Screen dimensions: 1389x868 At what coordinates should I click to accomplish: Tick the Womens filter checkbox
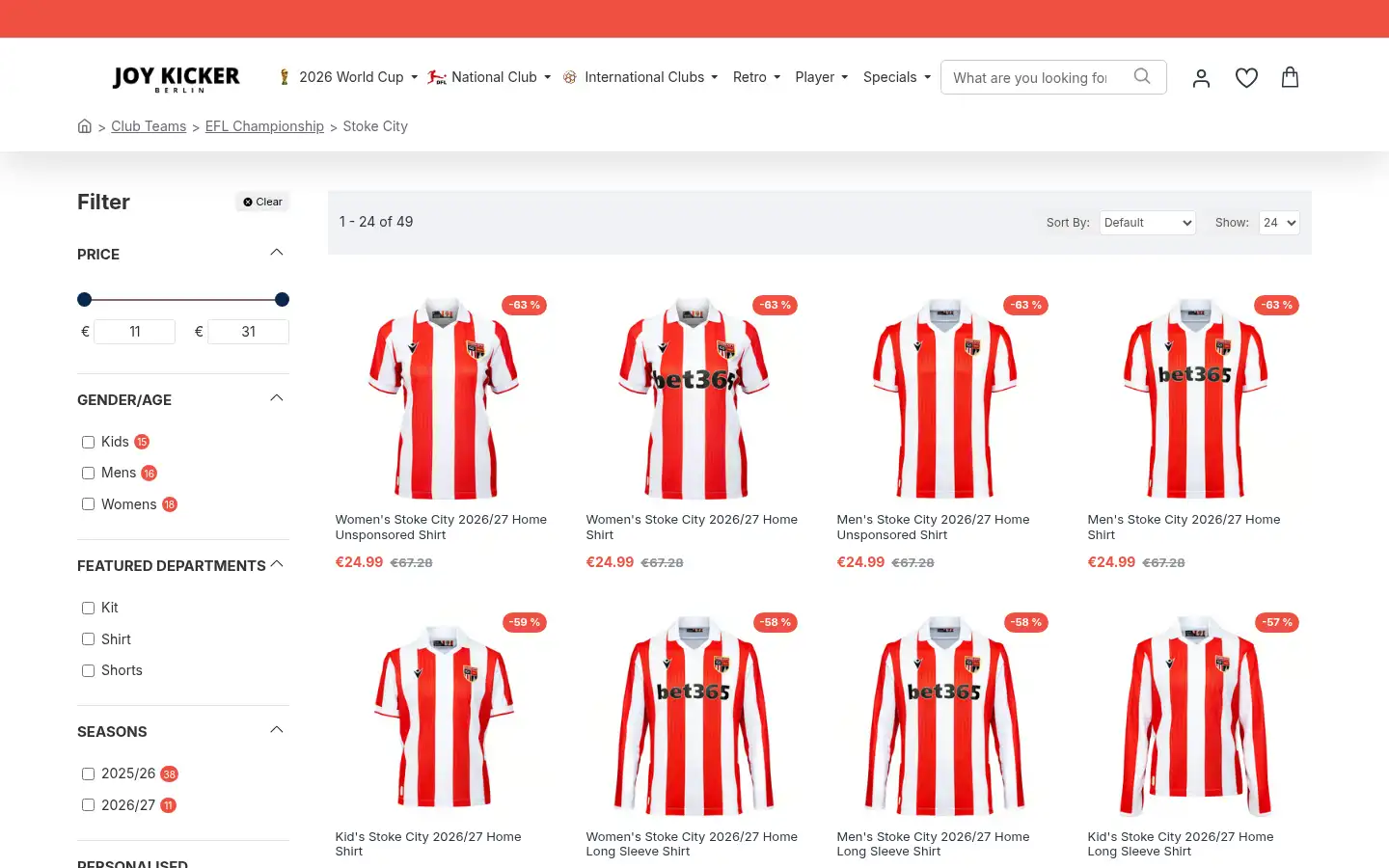point(88,504)
